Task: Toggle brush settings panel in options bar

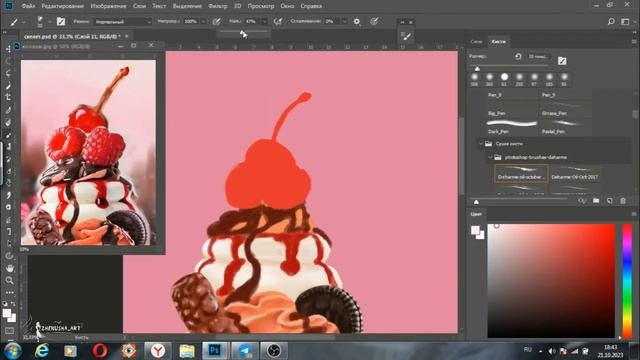Action: coord(61,22)
